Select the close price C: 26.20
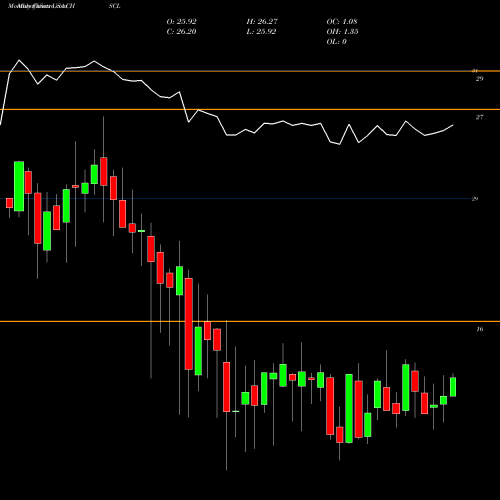This screenshot has width=500, height=500. (181, 32)
